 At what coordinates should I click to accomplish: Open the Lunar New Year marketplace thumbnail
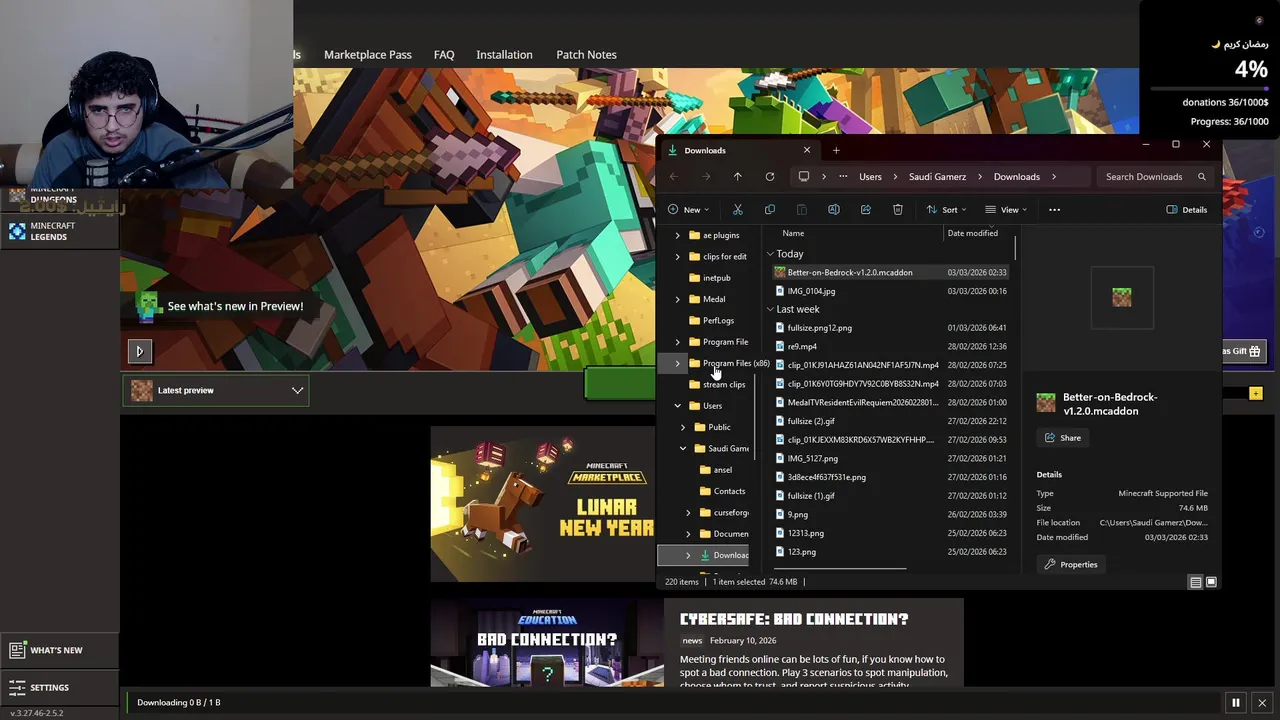coord(542,504)
